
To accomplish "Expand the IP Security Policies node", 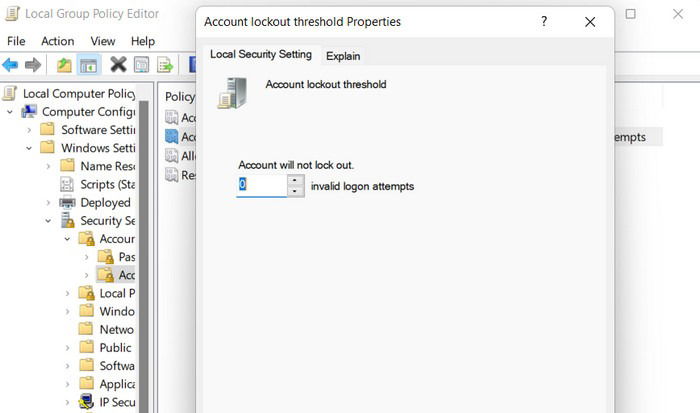I will [x=67, y=402].
